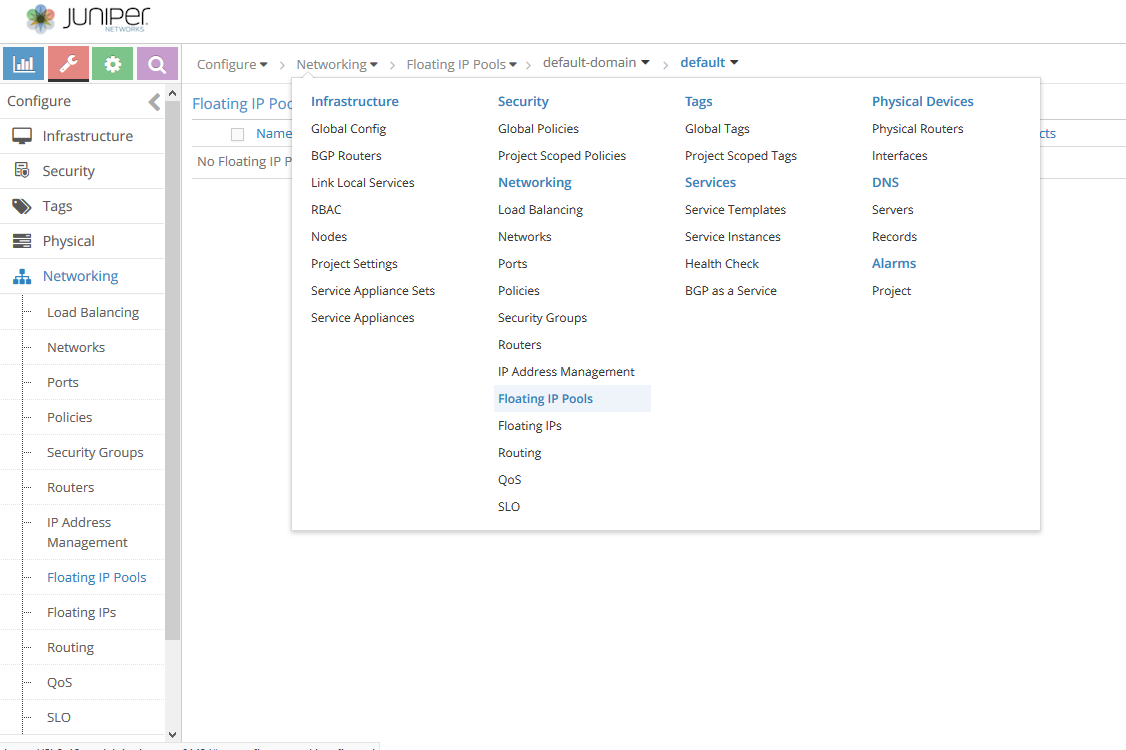Choose Health Check in the Services menu
This screenshot has width=1126, height=750.
pos(722,264)
